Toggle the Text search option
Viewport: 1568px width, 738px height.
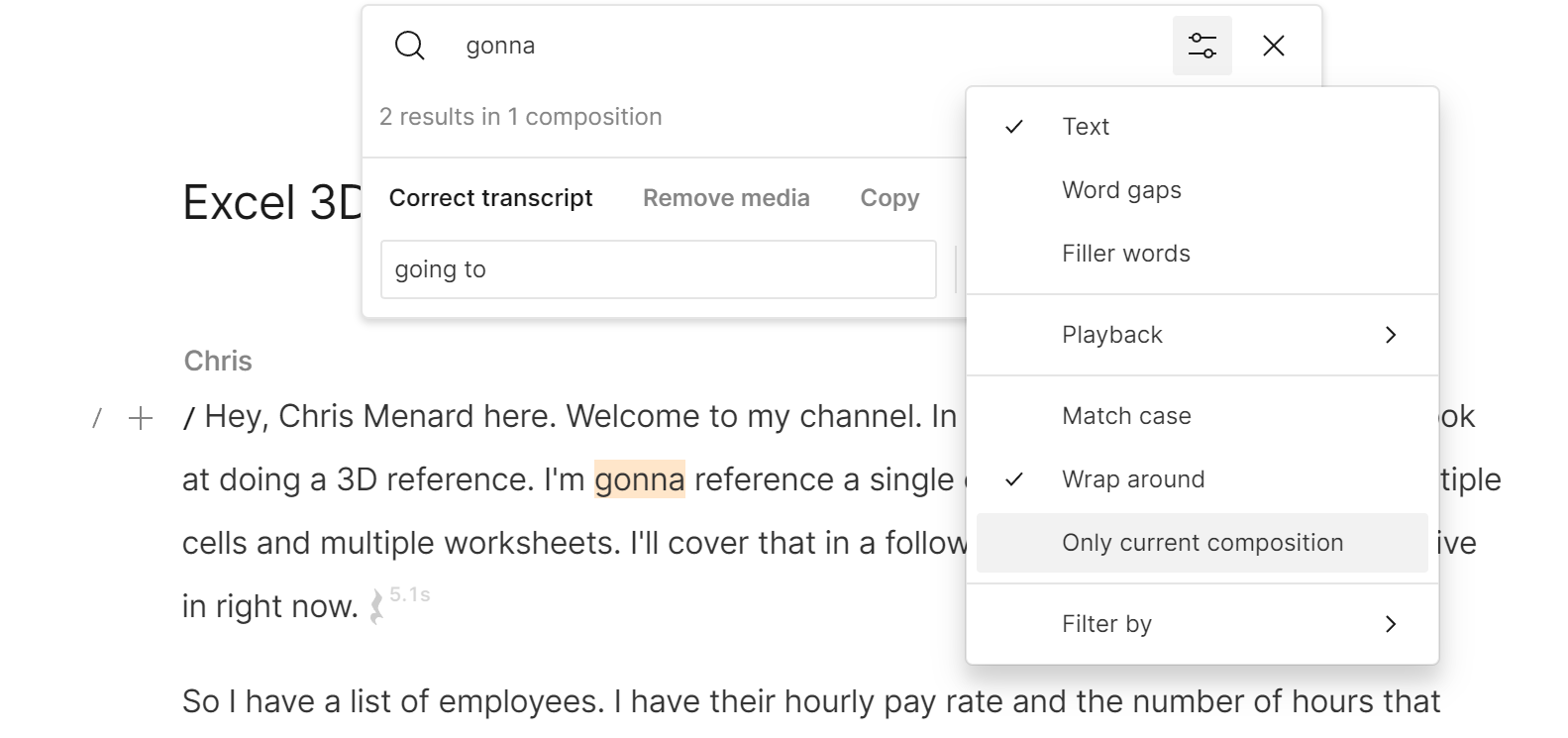1202,127
